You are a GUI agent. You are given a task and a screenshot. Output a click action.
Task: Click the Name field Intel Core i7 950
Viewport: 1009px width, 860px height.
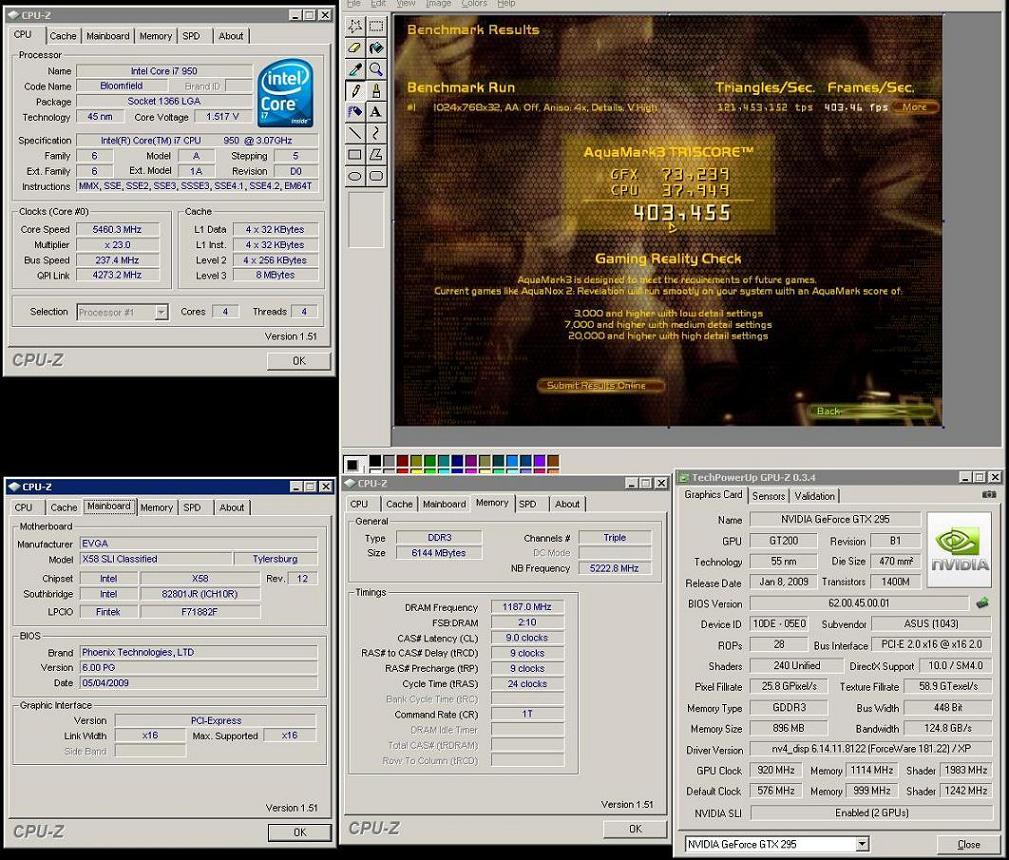164,71
